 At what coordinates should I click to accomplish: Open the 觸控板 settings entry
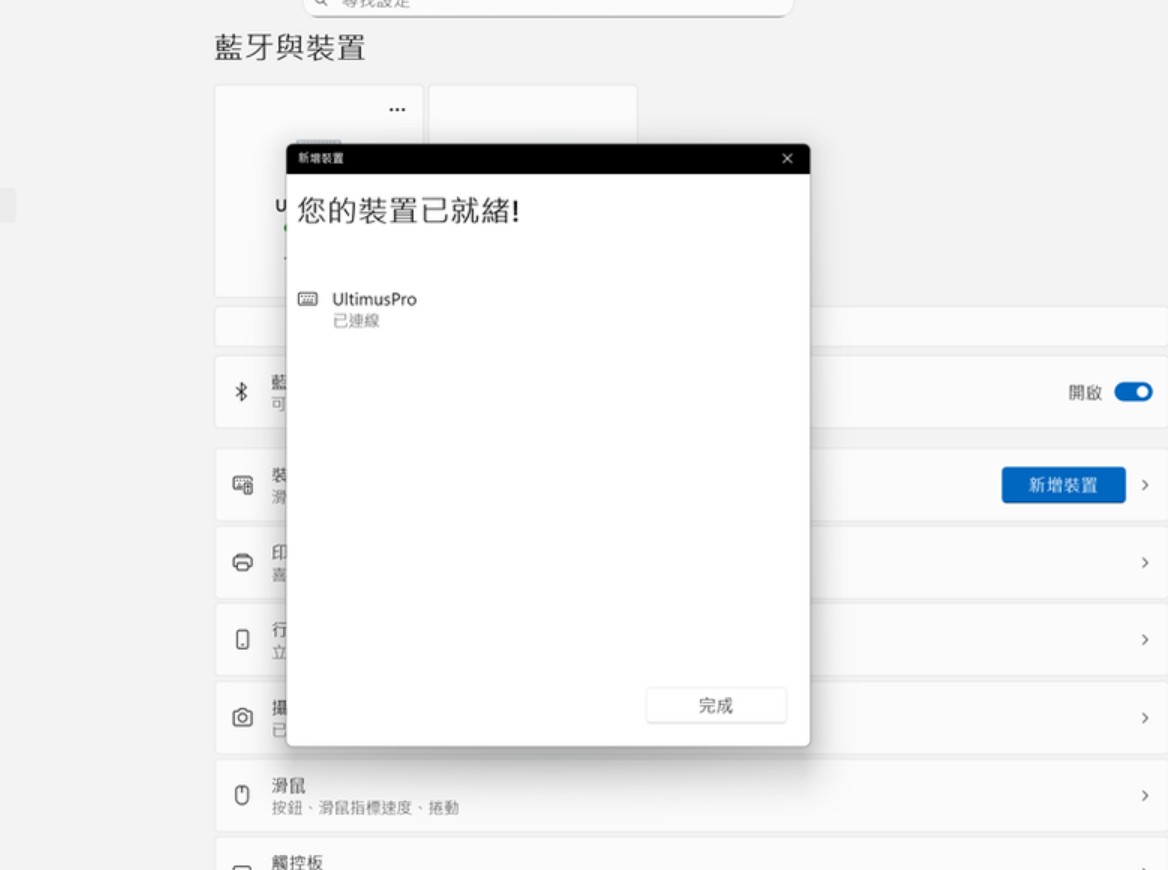[298, 861]
